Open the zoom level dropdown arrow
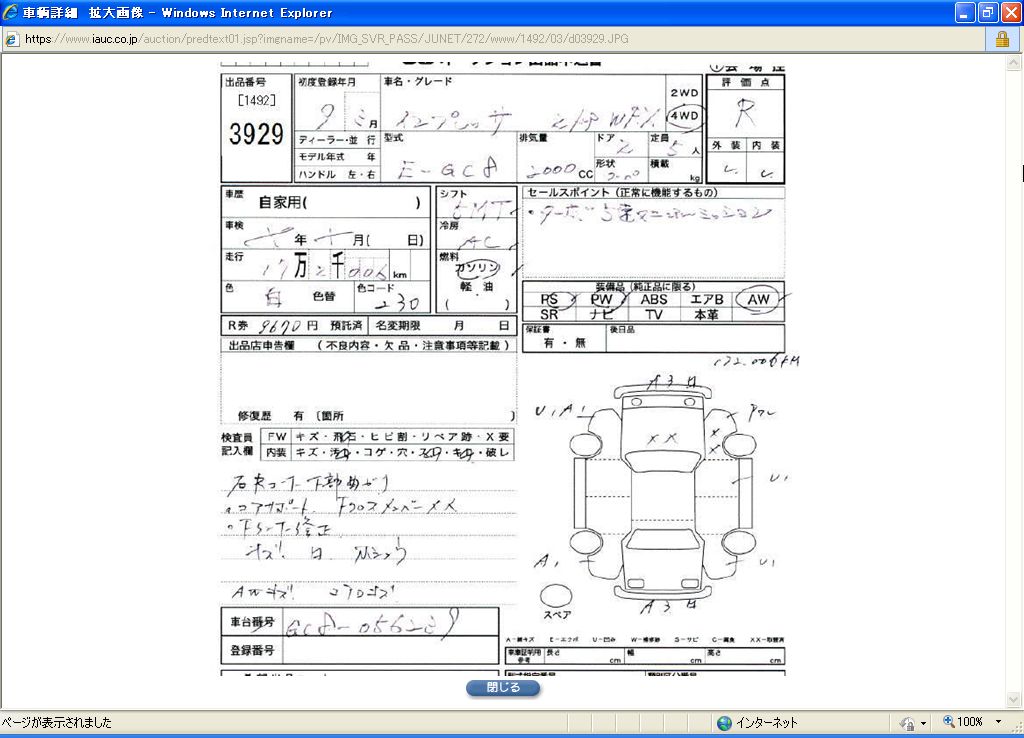 pyautogui.click(x=999, y=722)
